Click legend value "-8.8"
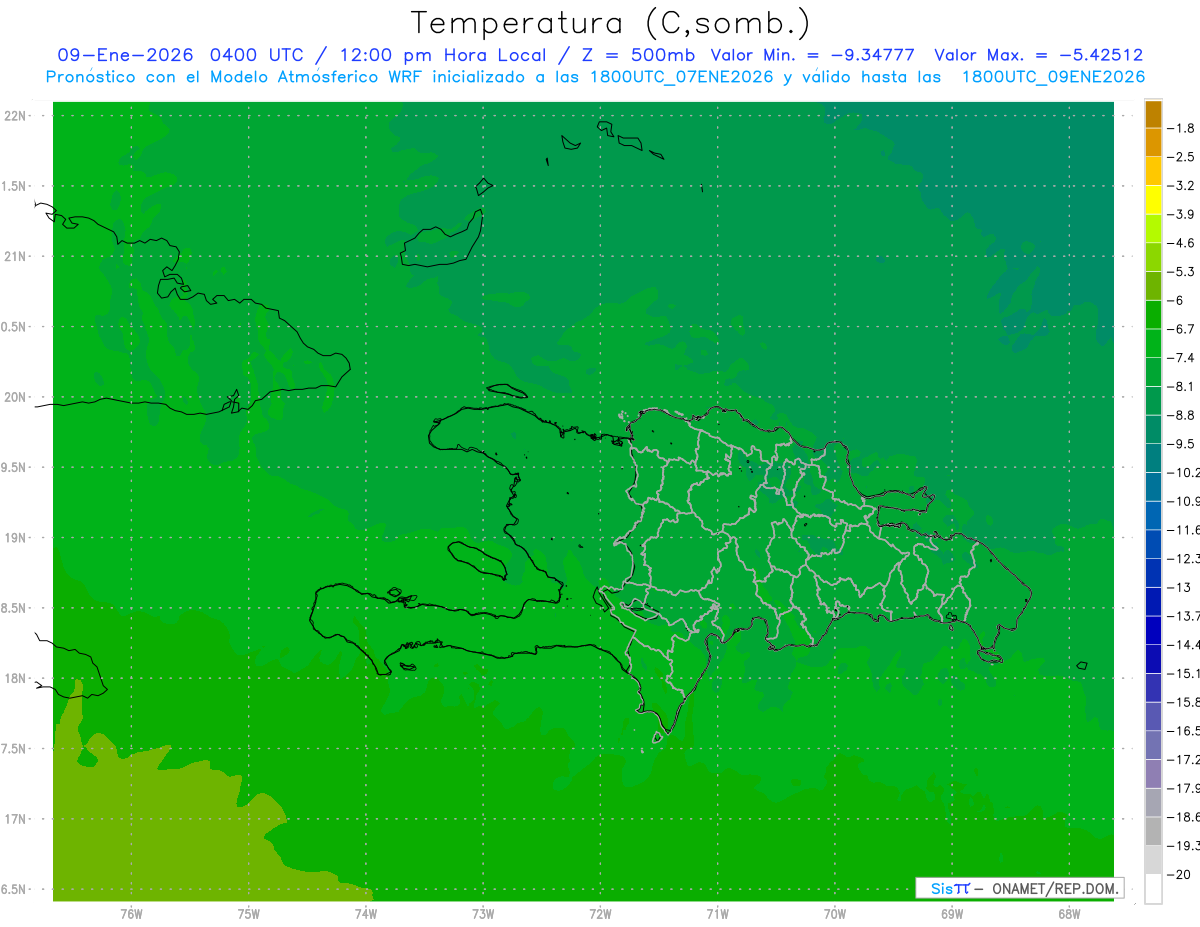This screenshot has height=927, width=1200. (x=1183, y=415)
